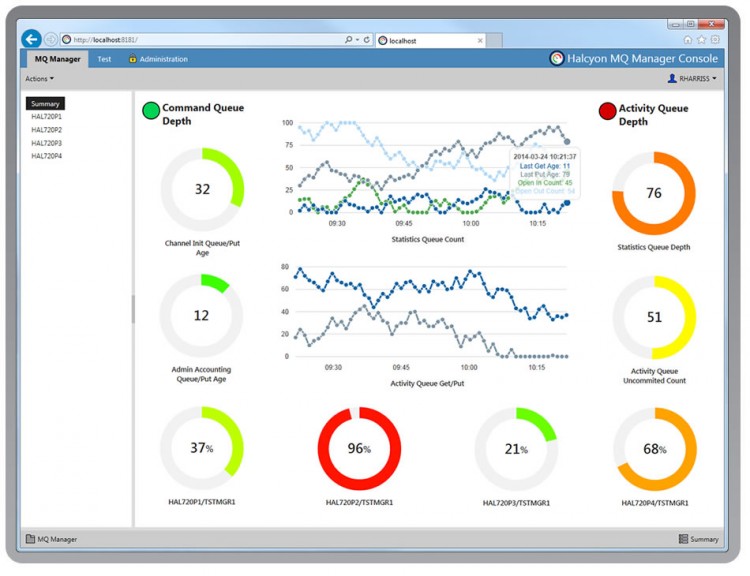Switch to the Test tab
This screenshot has width=750, height=576.
tap(104, 59)
